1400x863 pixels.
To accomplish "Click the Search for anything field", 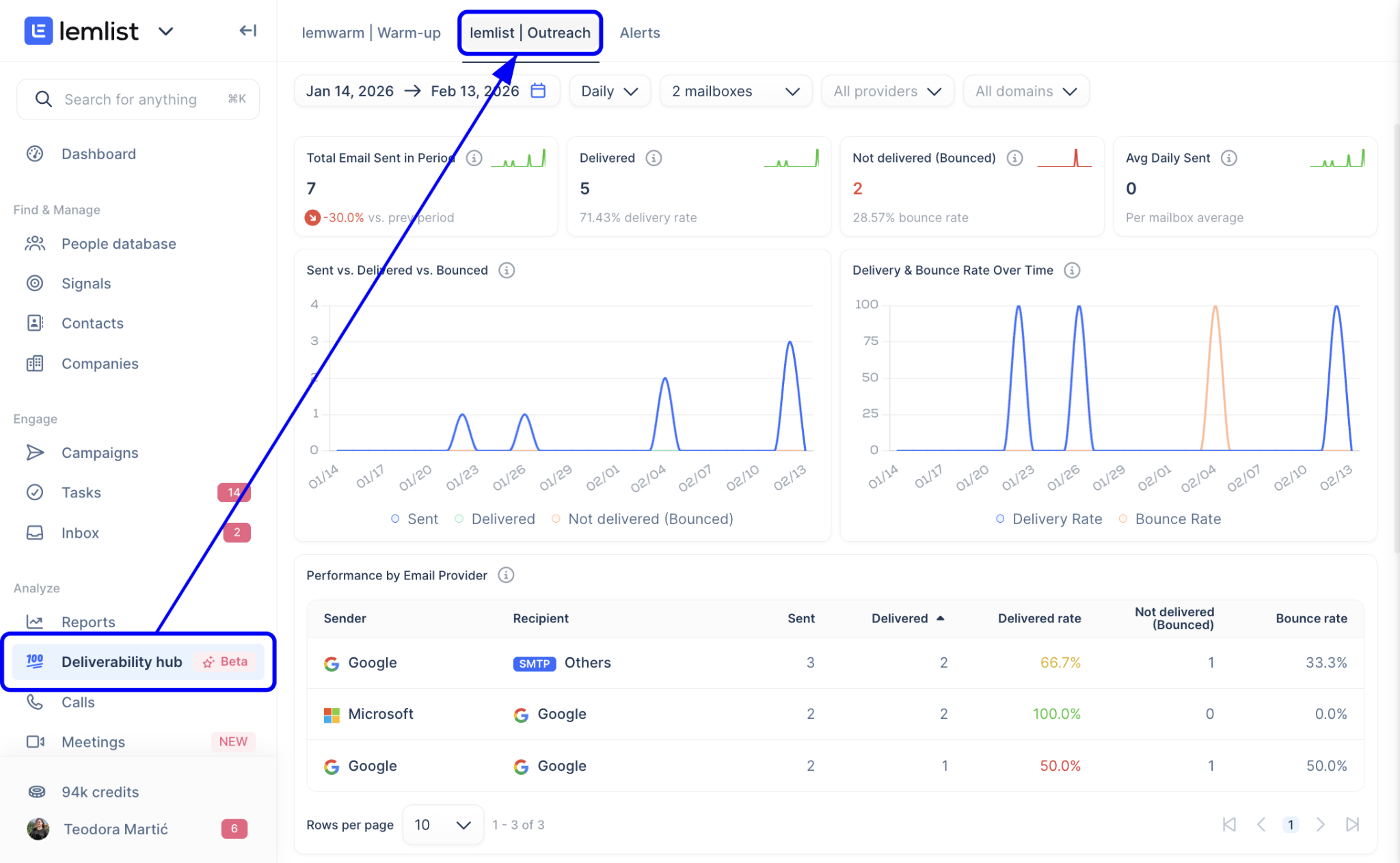I will pyautogui.click(x=138, y=99).
